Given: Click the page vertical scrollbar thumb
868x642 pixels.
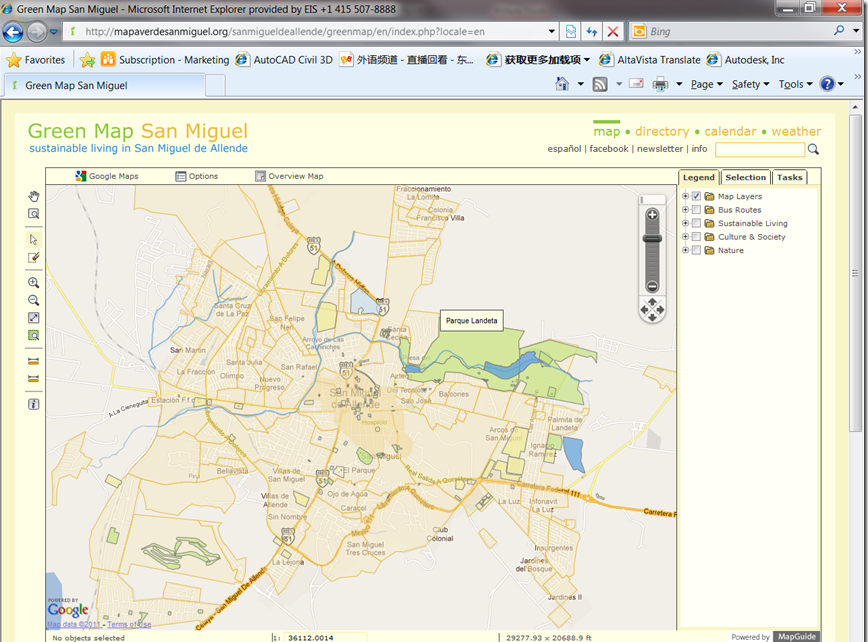Looking at the screenshot, I should point(856,273).
